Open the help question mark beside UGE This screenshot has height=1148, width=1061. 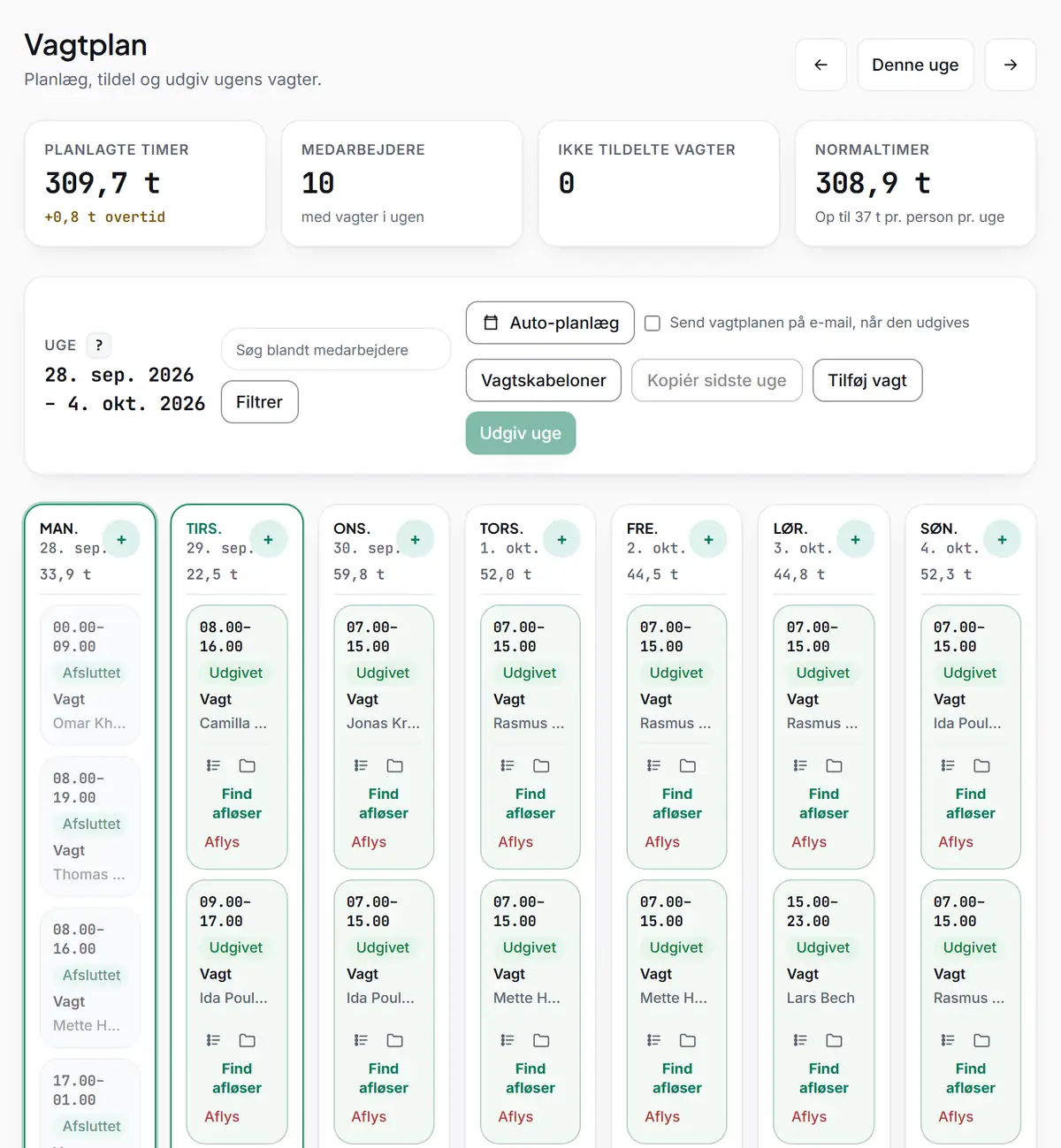tap(99, 345)
